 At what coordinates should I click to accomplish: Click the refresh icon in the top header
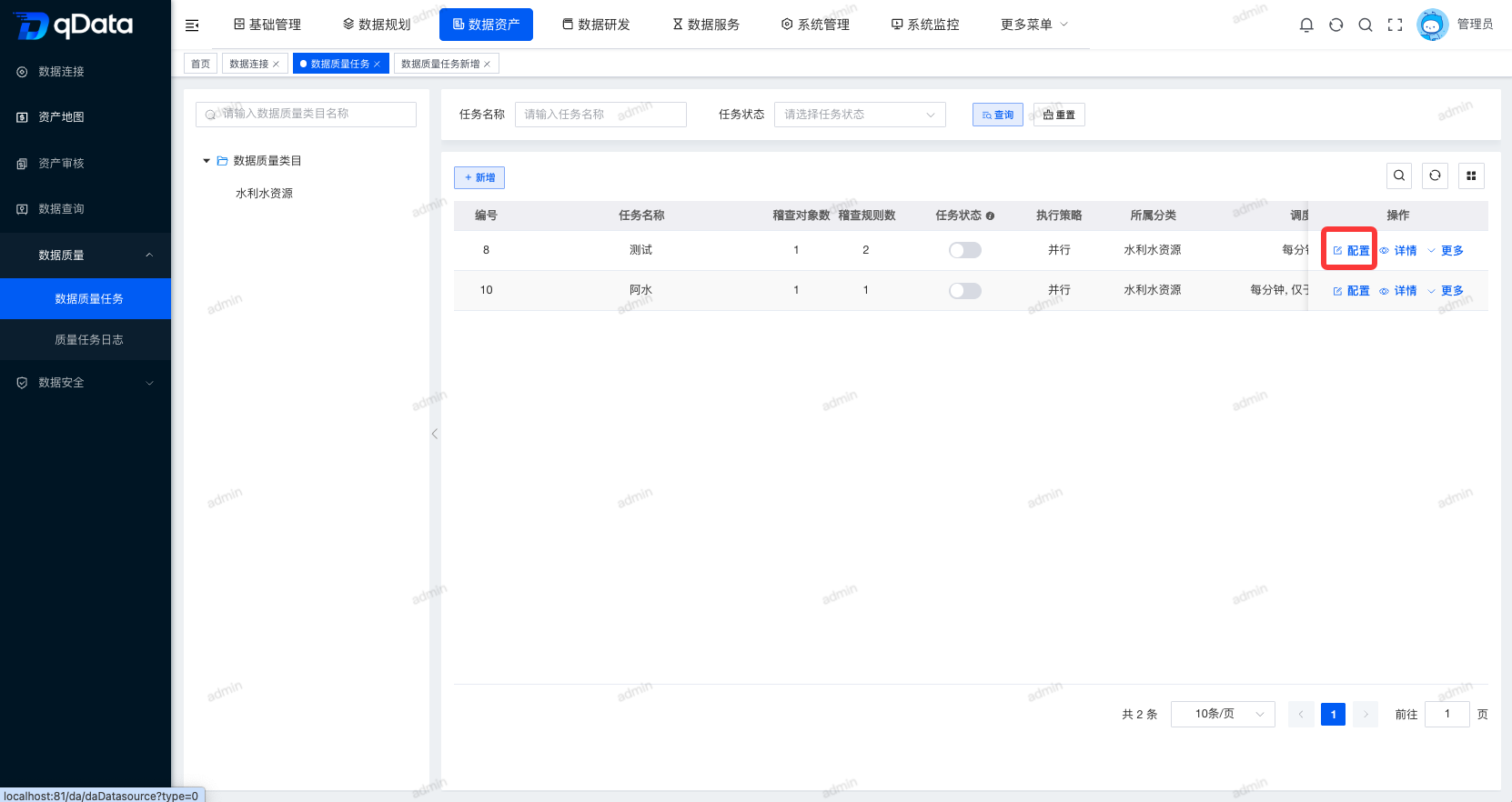click(1336, 25)
